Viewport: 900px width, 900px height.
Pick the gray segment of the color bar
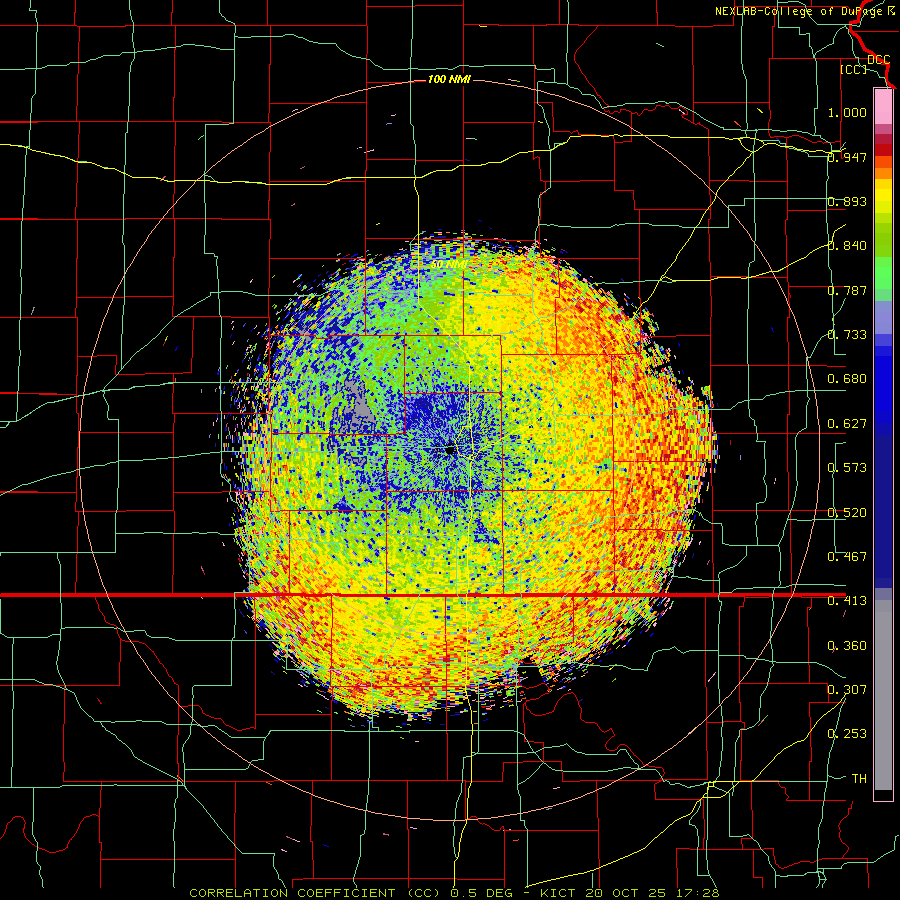point(883,695)
